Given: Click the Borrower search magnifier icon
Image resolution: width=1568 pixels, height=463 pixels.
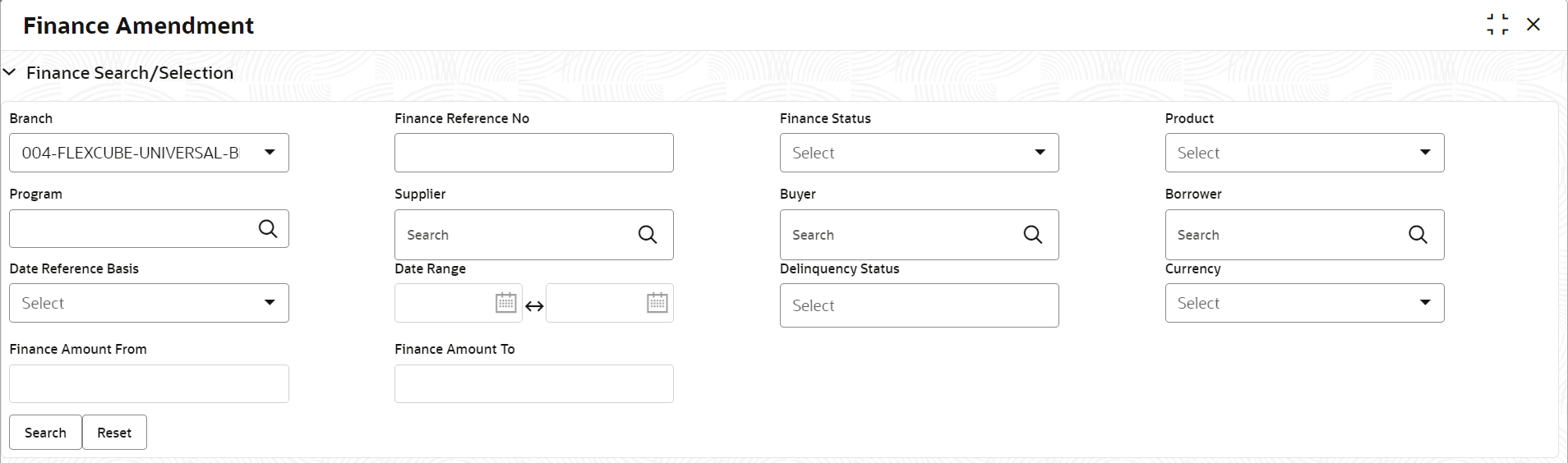Looking at the screenshot, I should [1418, 235].
